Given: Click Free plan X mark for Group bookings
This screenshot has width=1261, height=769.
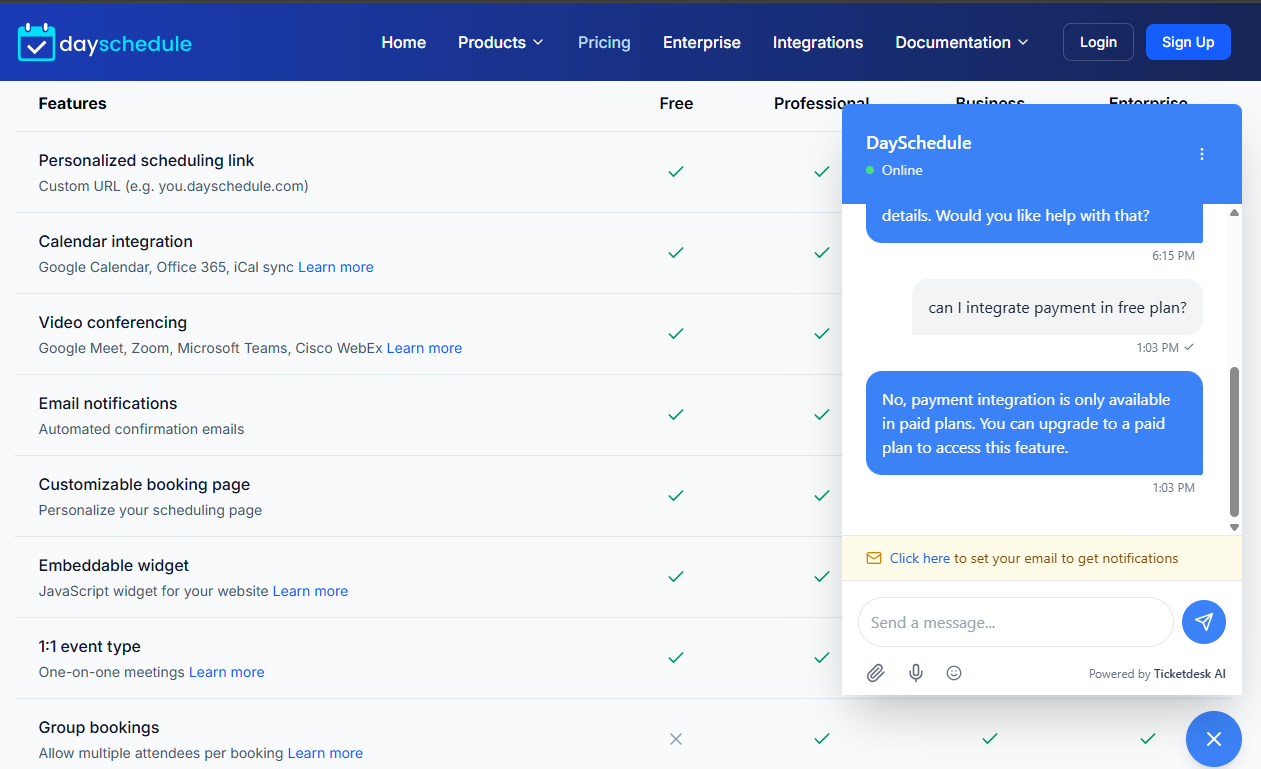Looking at the screenshot, I should click(676, 739).
